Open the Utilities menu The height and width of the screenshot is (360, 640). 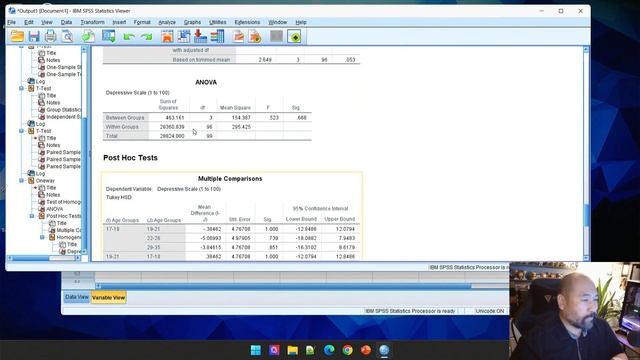pos(218,22)
